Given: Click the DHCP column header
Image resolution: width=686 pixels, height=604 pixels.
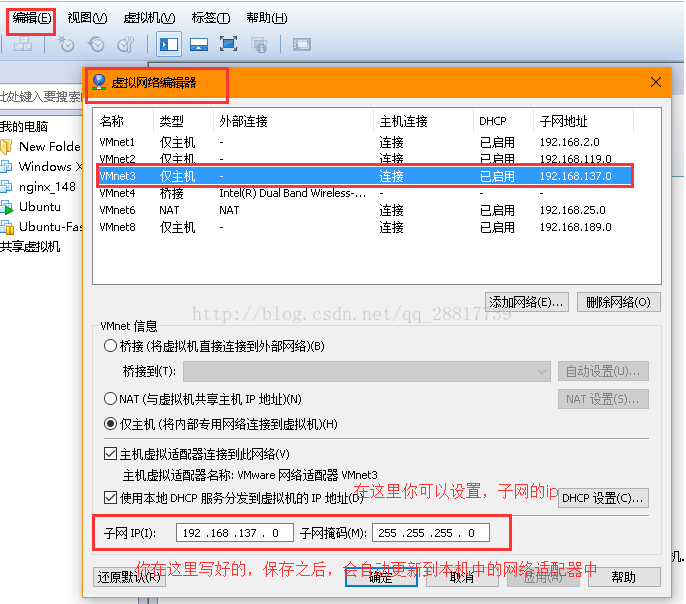Looking at the screenshot, I should pos(504,121).
